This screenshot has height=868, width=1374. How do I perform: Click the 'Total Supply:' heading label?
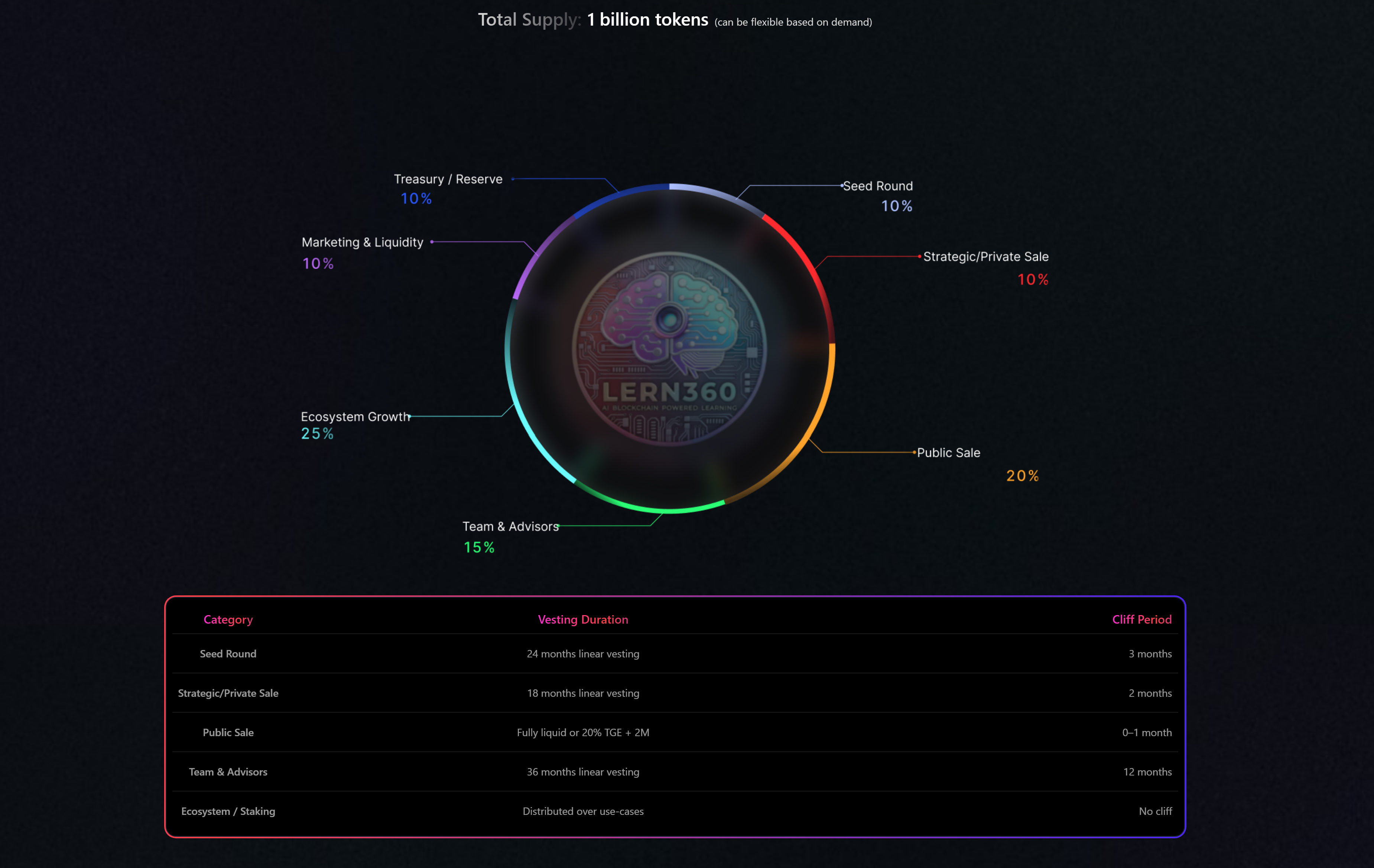(x=529, y=20)
